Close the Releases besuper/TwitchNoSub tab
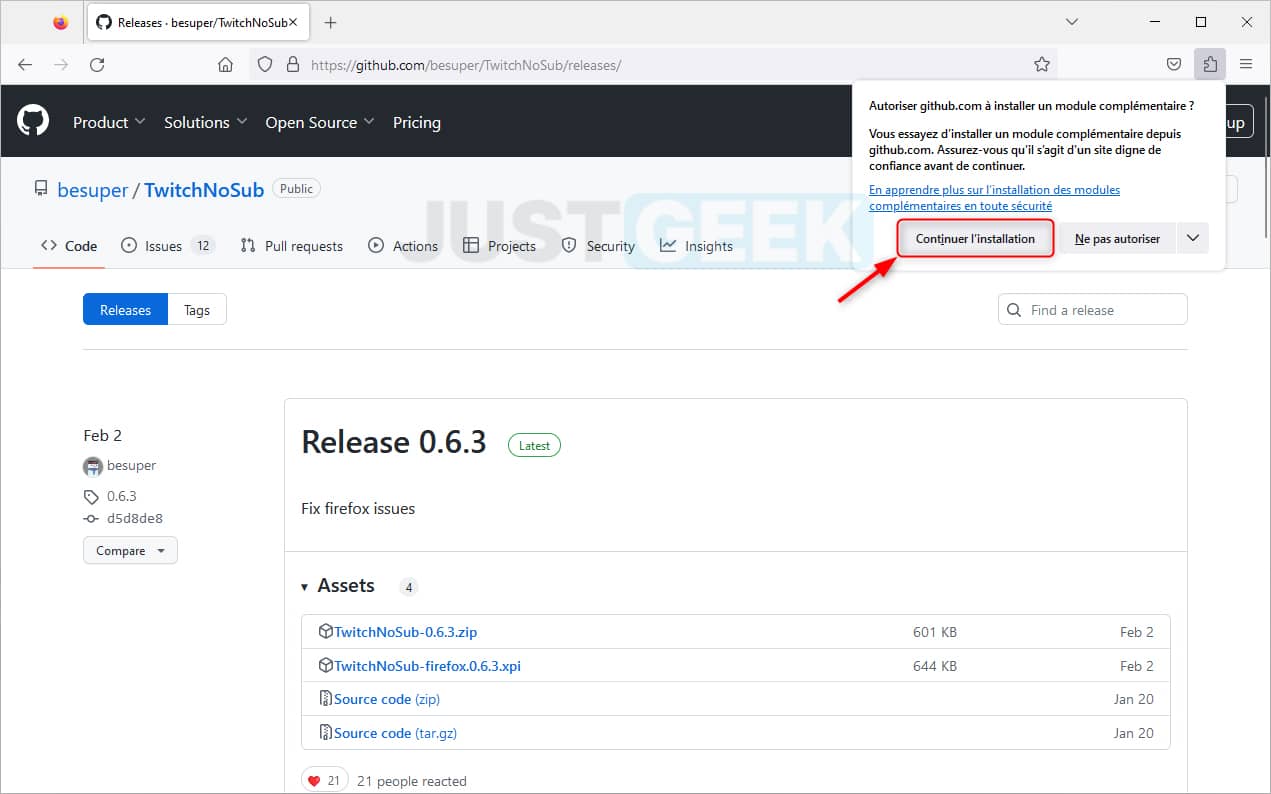This screenshot has width=1271, height=794. (294, 22)
